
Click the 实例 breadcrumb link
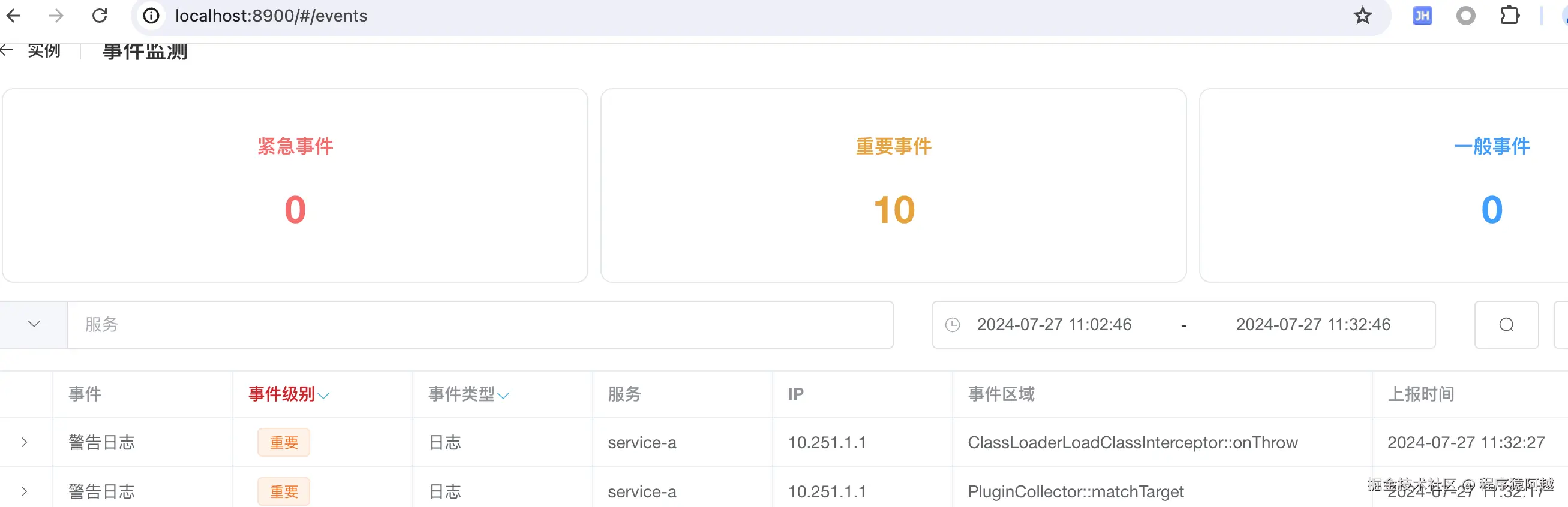[x=44, y=50]
